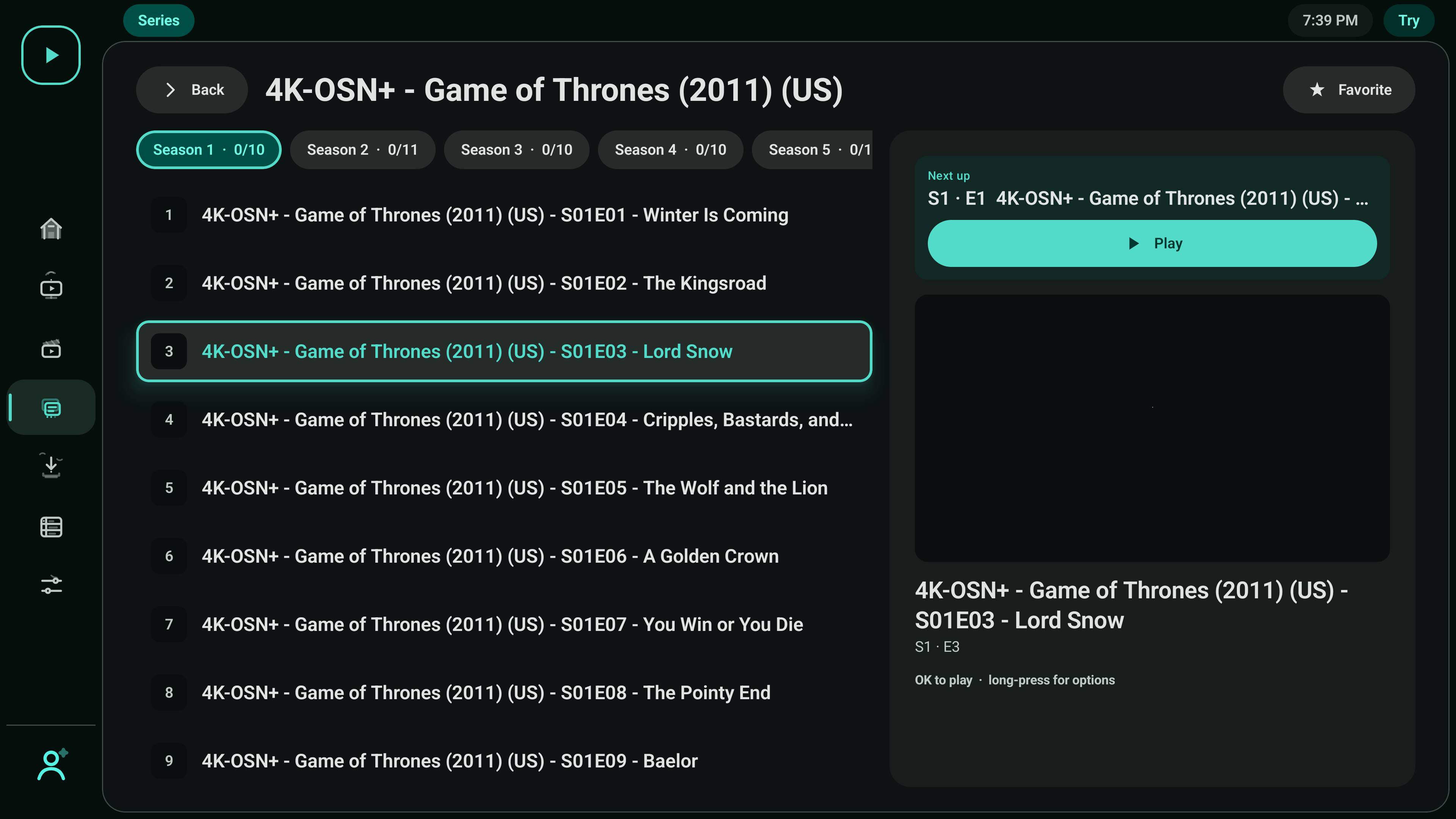Screen dimensions: 1456x819
Task: Go back using the Back button label
Action: click(x=207, y=89)
